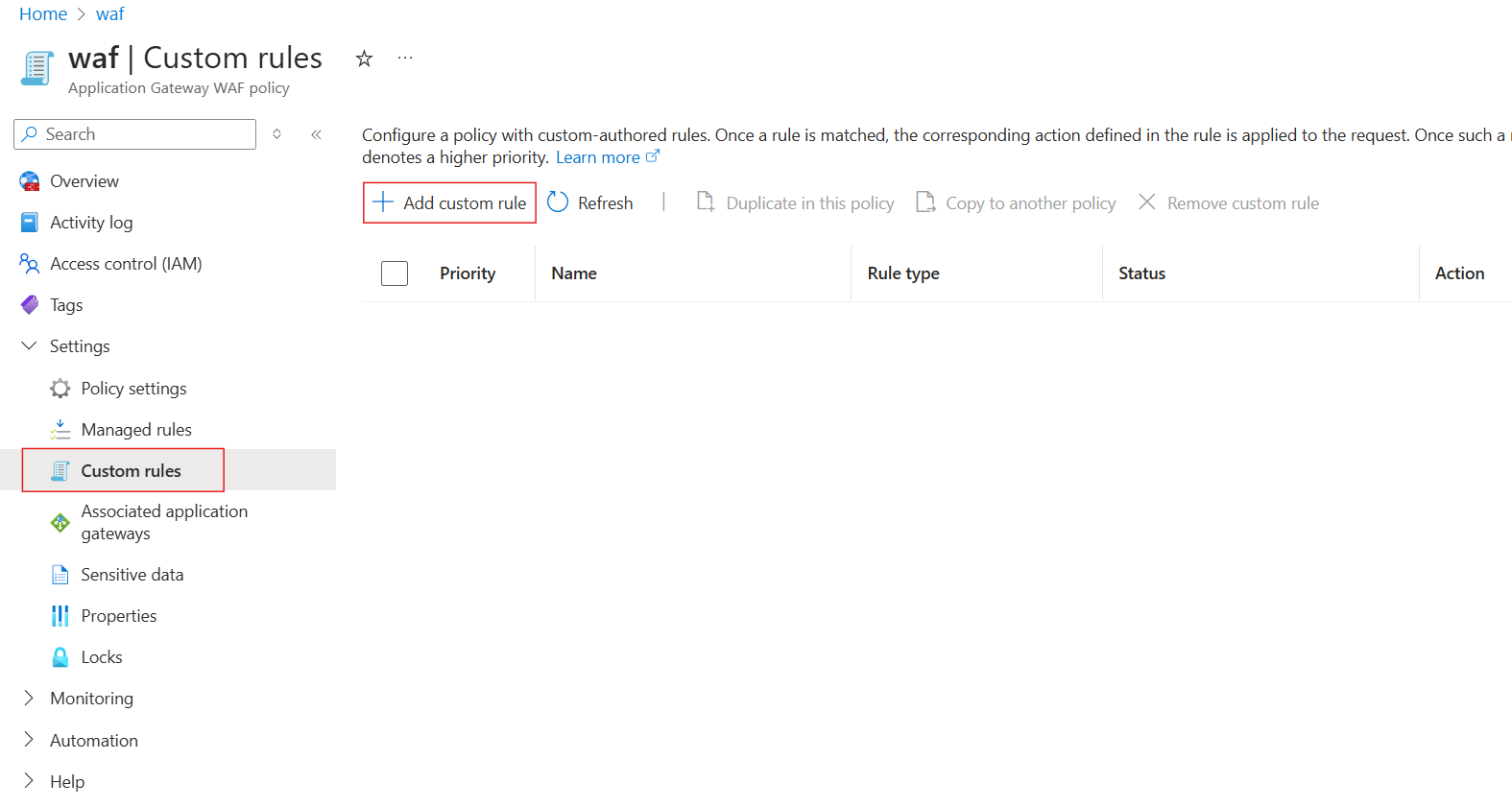The width and height of the screenshot is (1512, 807).
Task: Click the Tags icon in sidebar
Action: point(30,305)
